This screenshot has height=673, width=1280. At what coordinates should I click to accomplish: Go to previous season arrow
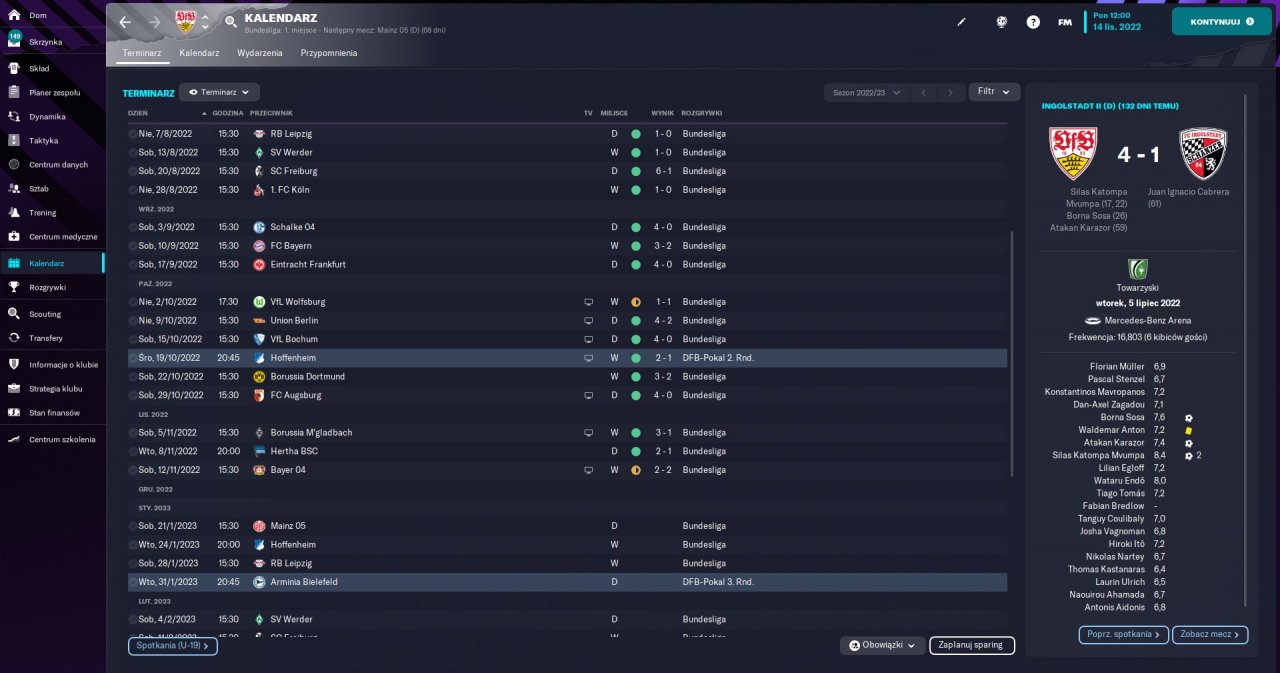[x=924, y=92]
